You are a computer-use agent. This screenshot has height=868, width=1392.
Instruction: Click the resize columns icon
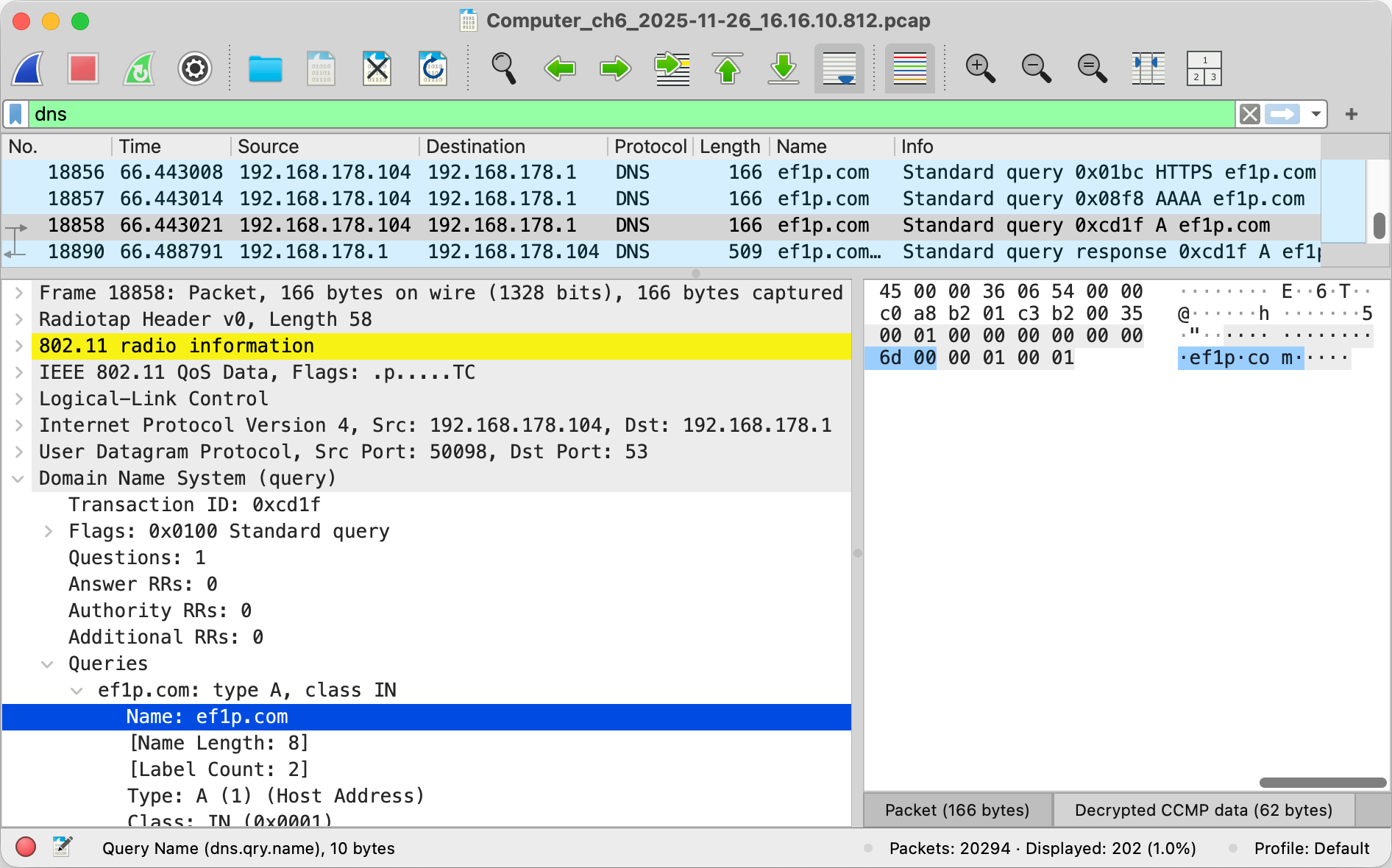coord(1148,69)
